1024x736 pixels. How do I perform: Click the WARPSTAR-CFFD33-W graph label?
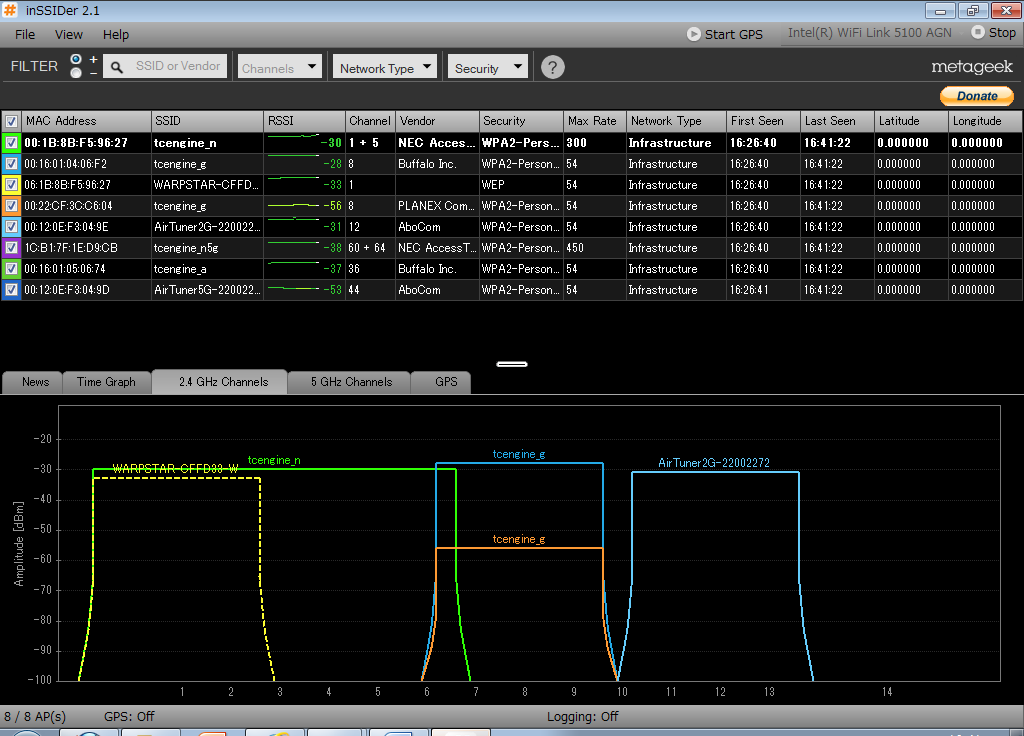(175, 468)
